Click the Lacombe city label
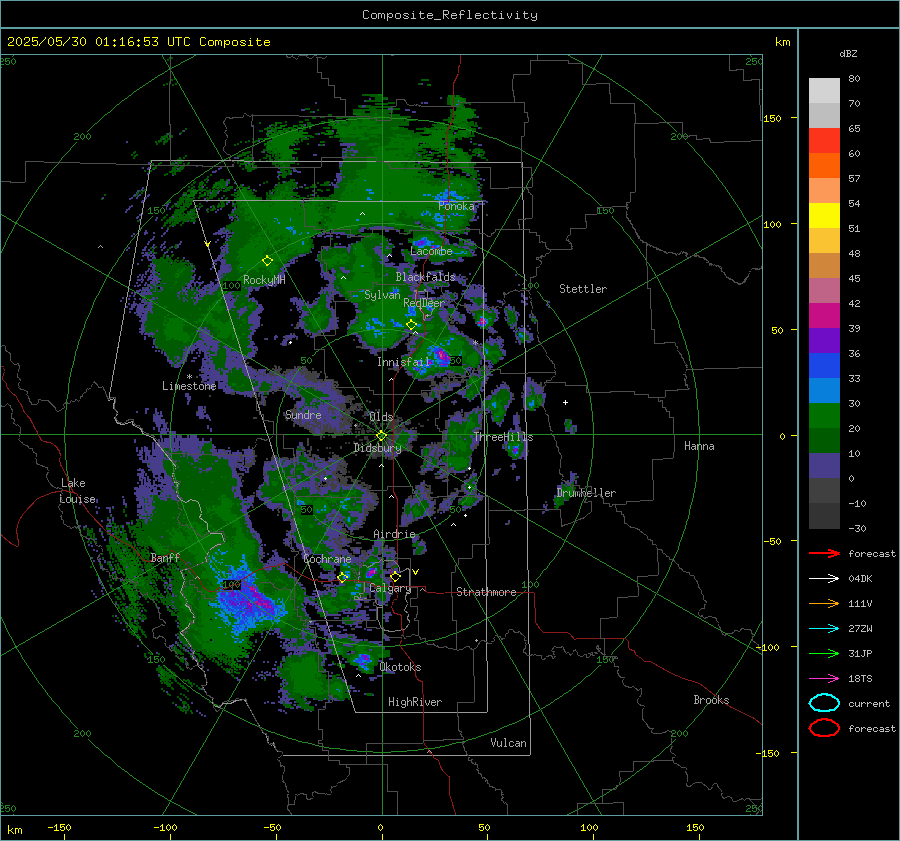 coord(431,251)
